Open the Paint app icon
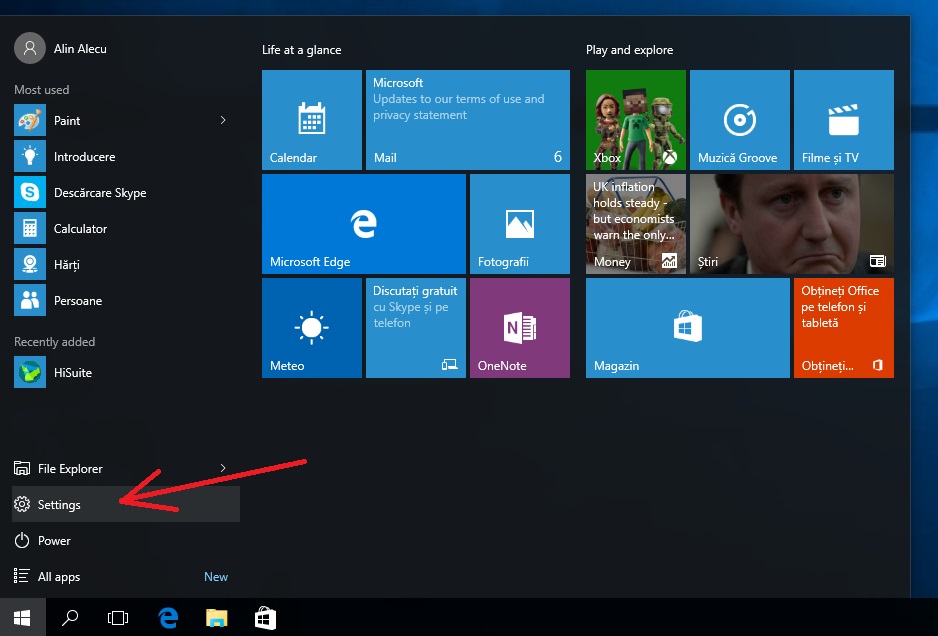938x636 pixels. click(x=30, y=120)
